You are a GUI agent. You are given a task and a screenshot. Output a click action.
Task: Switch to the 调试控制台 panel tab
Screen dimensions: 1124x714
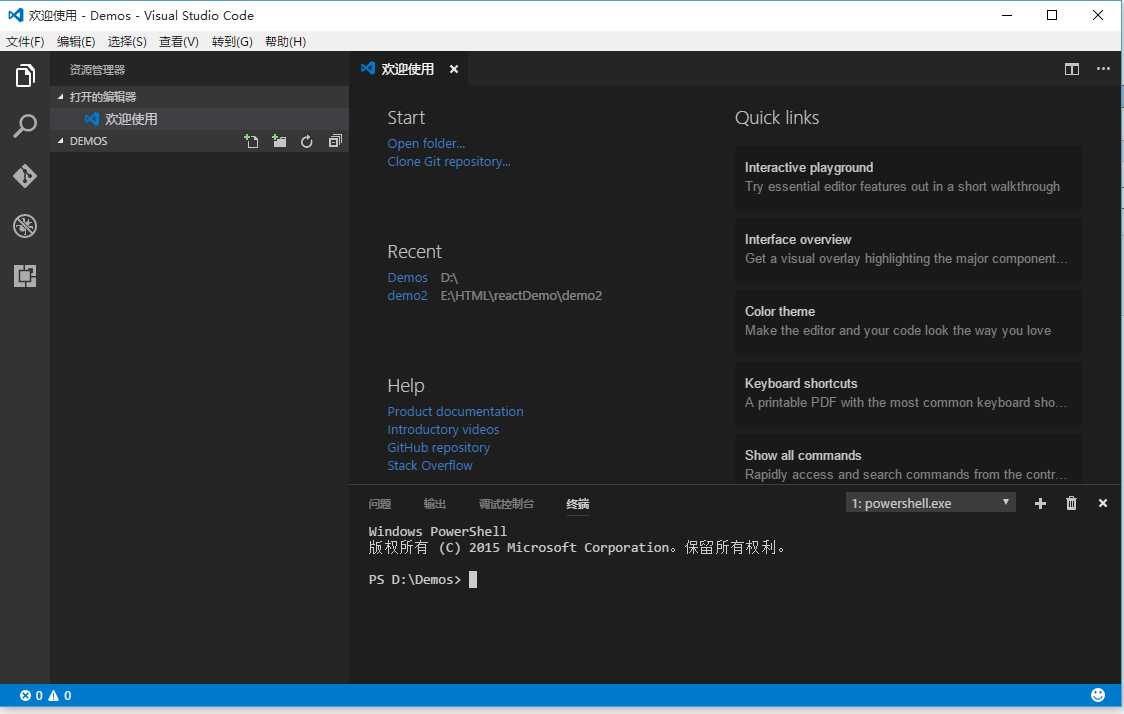coord(506,504)
